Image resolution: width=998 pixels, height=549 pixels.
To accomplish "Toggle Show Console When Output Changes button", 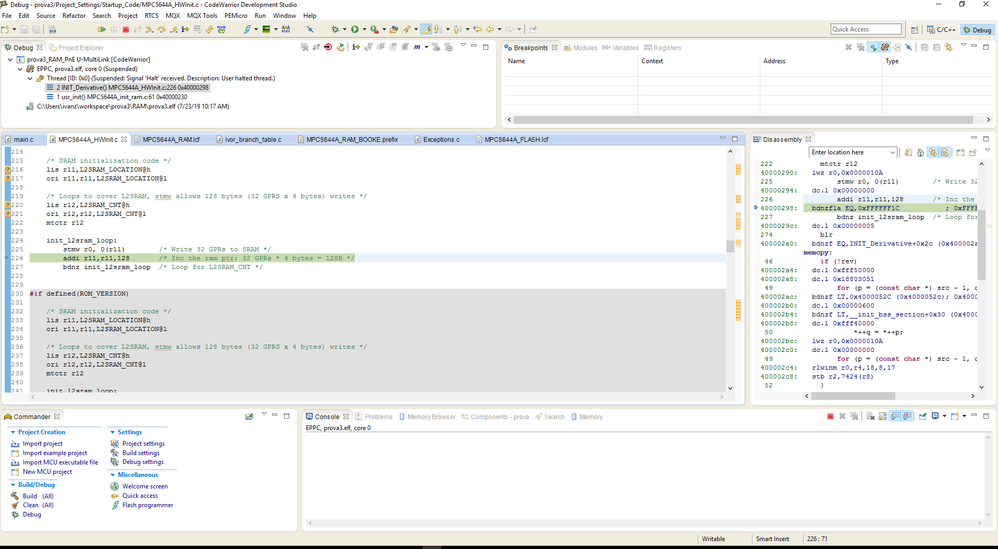I will 895,416.
